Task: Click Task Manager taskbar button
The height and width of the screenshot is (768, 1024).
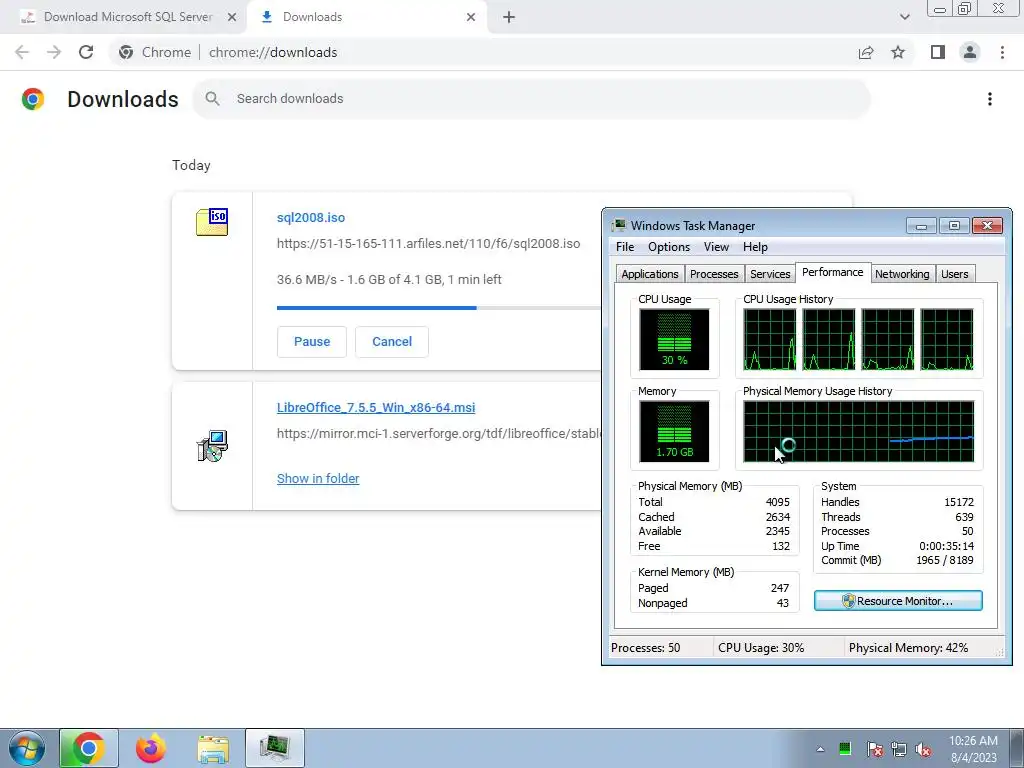Action: click(275, 748)
